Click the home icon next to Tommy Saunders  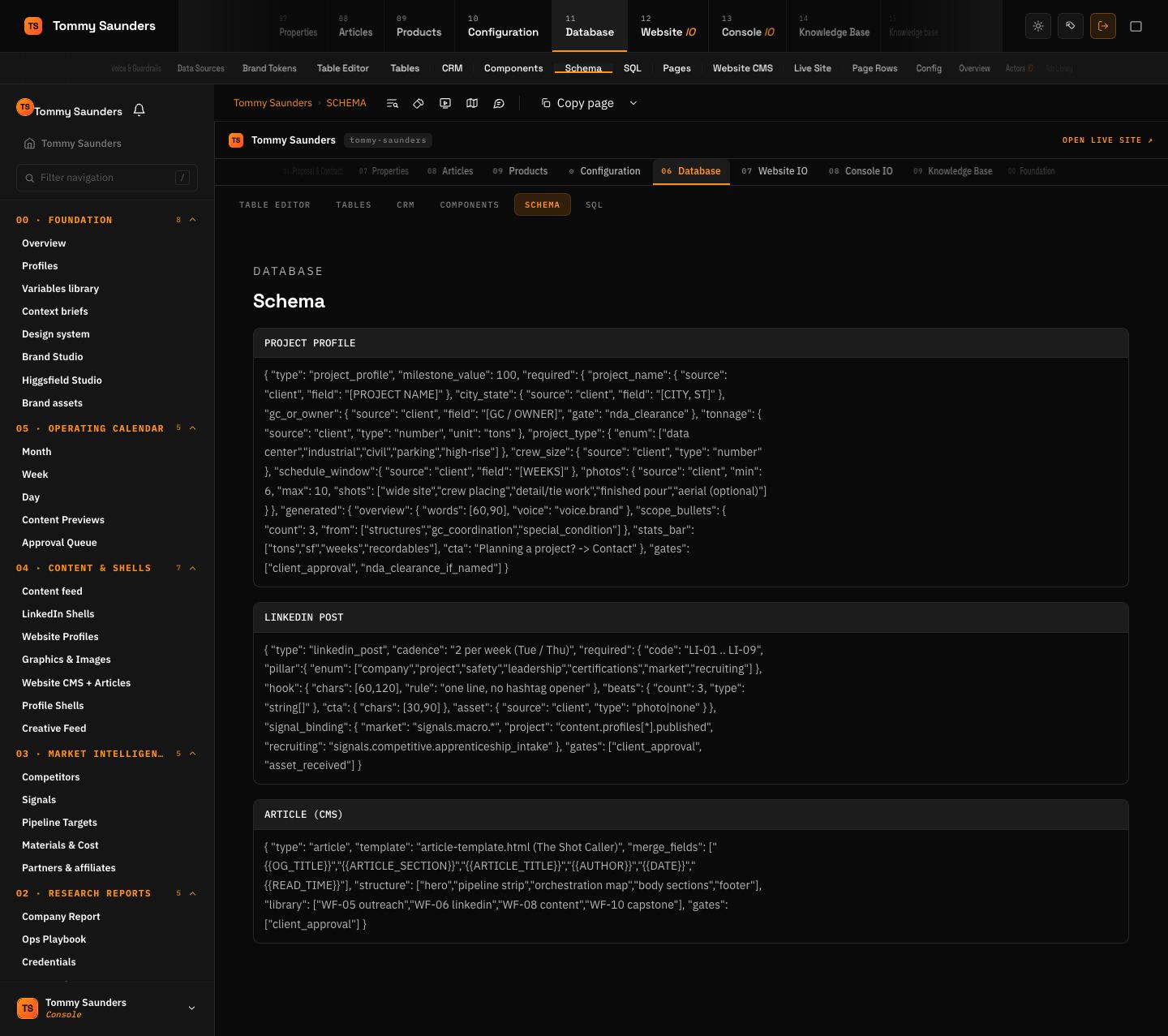coord(29,144)
